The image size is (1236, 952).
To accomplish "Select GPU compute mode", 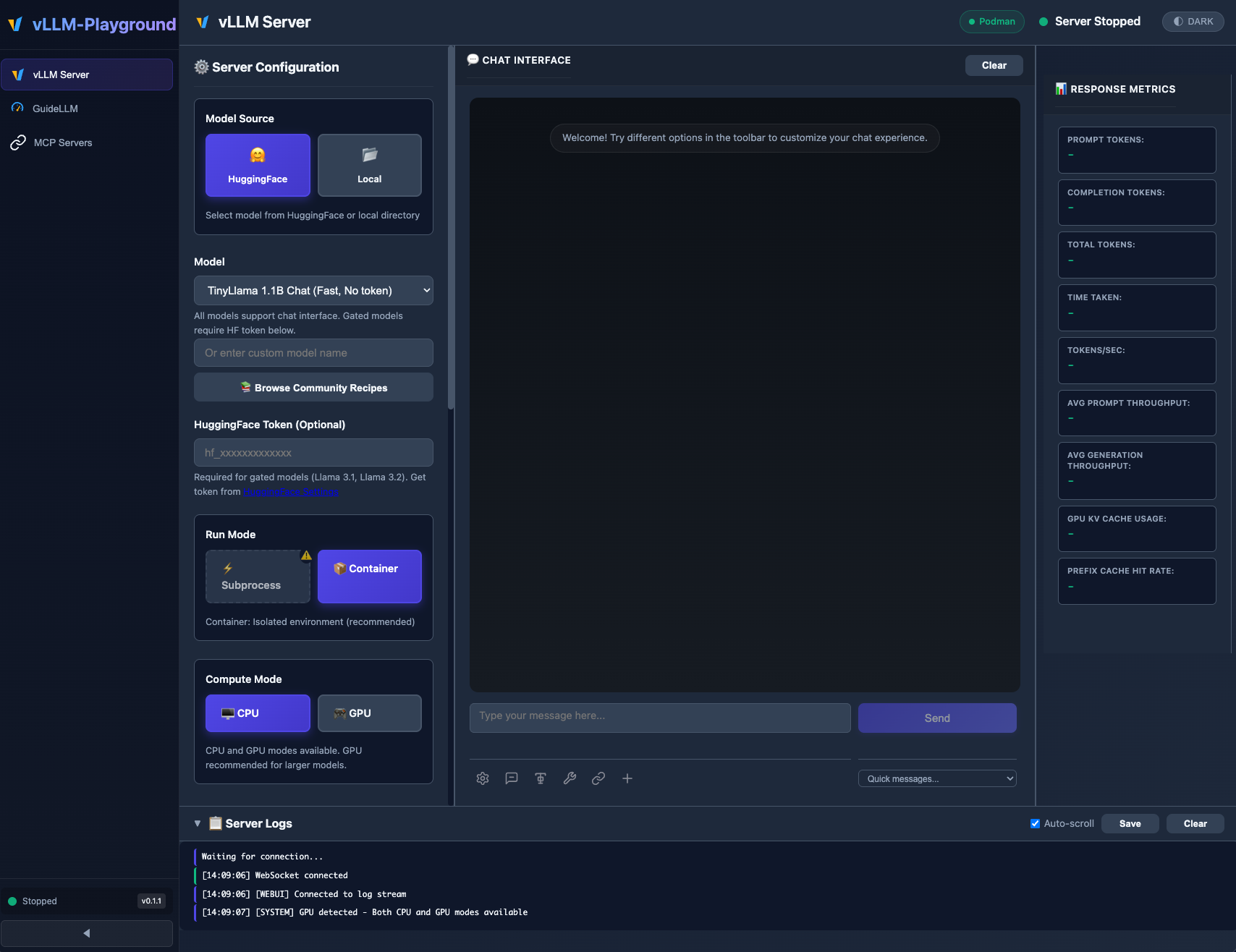I will pos(369,713).
